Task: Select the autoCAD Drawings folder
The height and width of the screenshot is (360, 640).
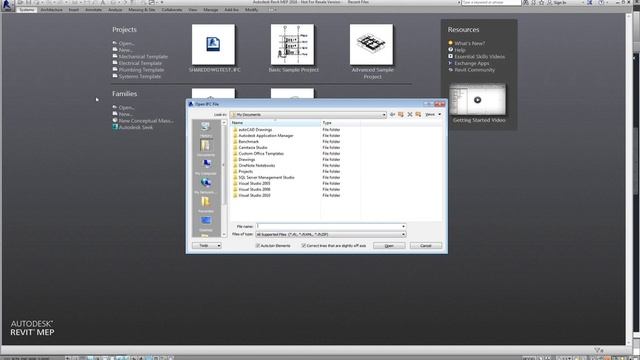Action: pos(255,130)
